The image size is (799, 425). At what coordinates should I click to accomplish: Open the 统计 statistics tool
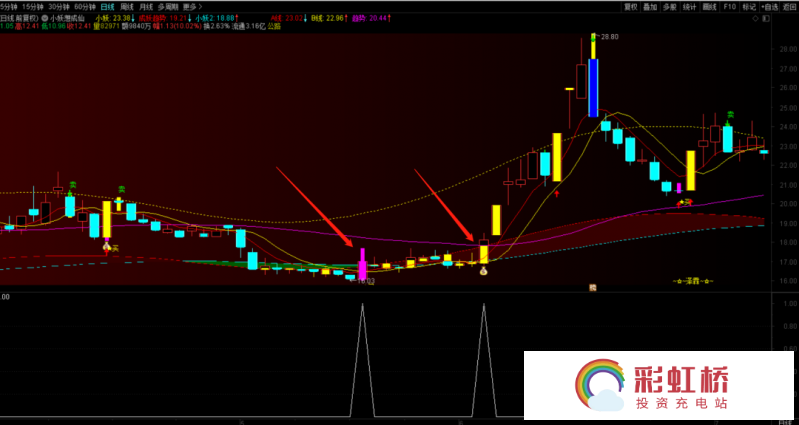689,7
